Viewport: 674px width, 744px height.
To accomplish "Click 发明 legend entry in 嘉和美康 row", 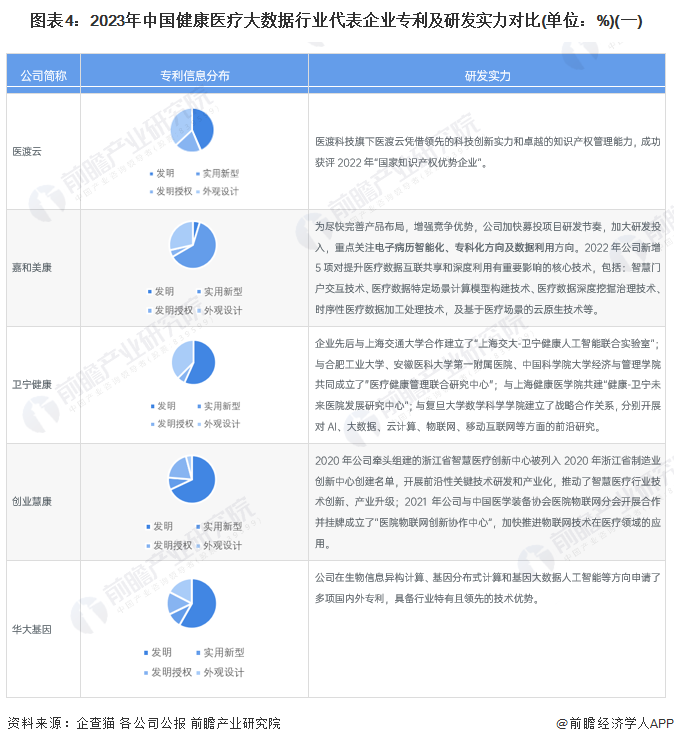I will click(x=161, y=291).
